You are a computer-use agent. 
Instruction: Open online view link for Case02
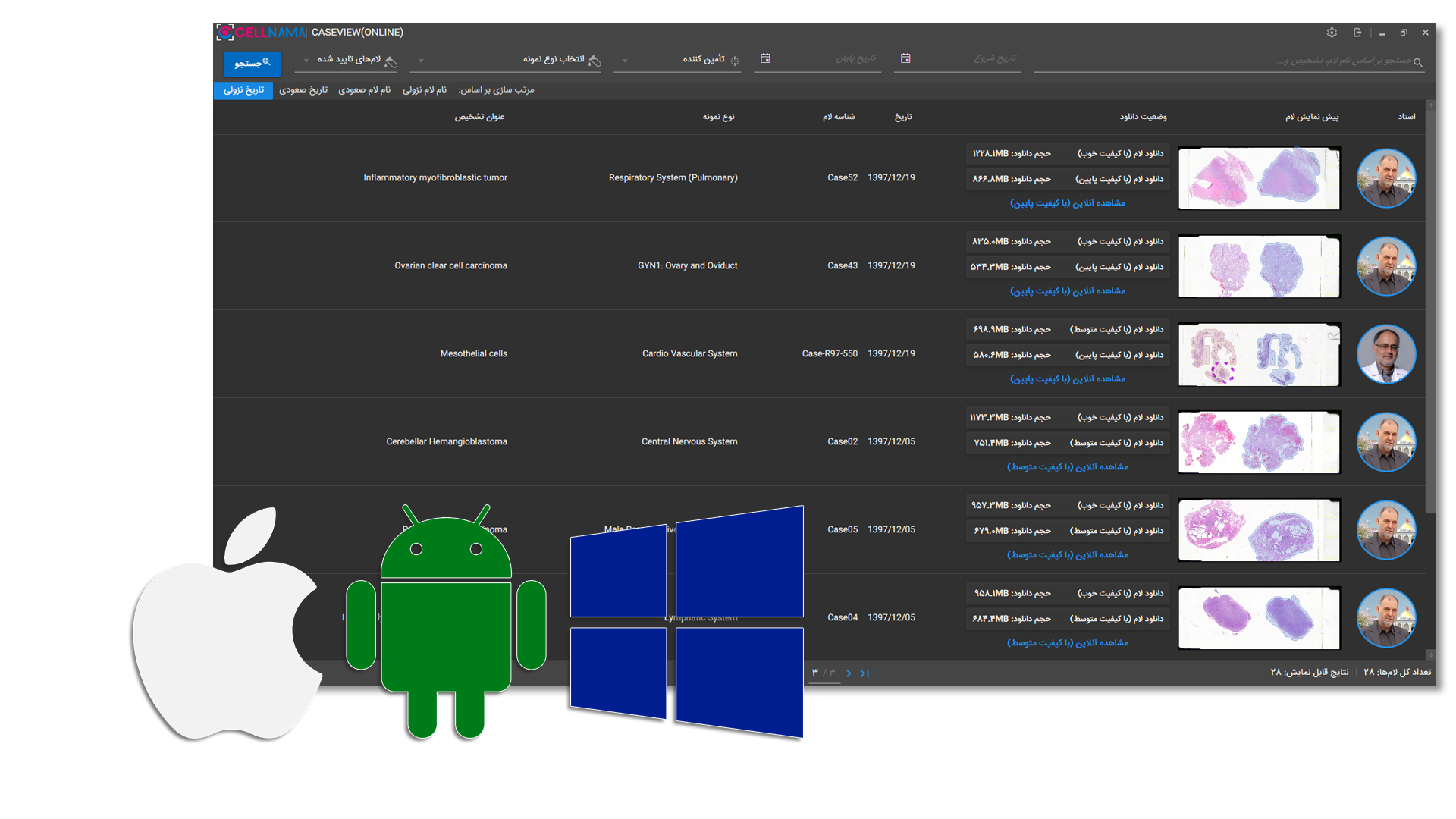1068,467
